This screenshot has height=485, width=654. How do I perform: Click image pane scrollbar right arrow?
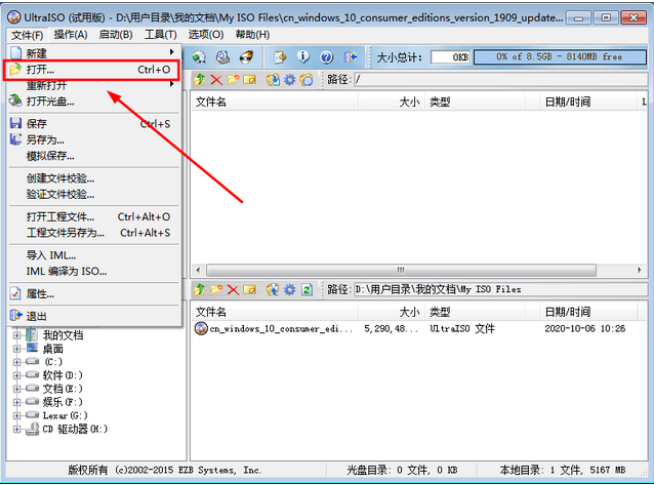coord(639,270)
